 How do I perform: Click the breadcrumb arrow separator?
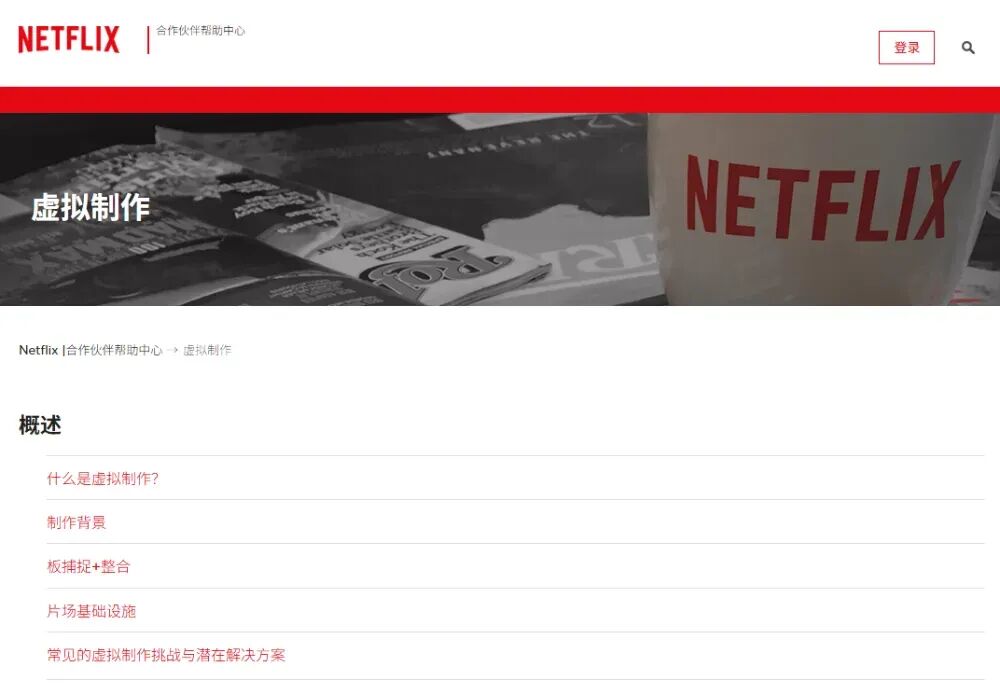click(x=173, y=351)
